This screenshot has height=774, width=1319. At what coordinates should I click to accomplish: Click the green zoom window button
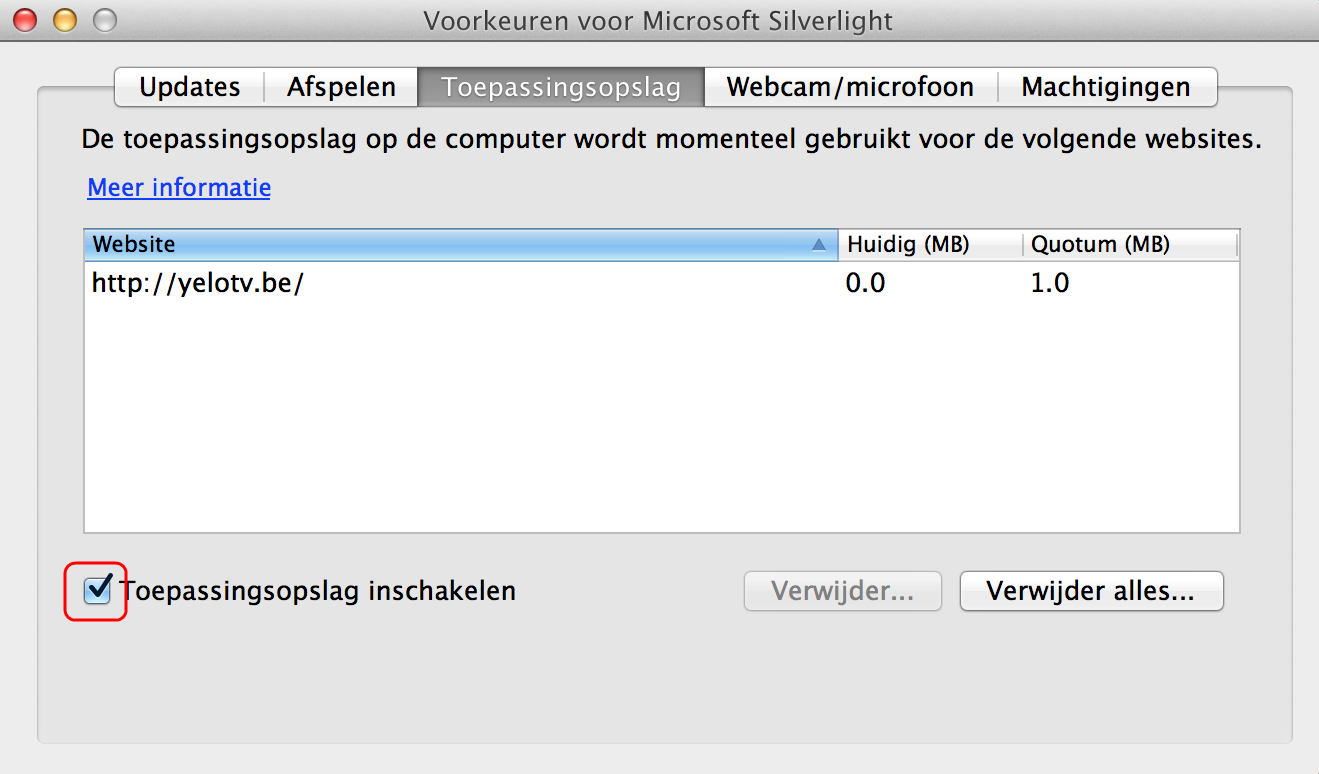pyautogui.click(x=104, y=19)
